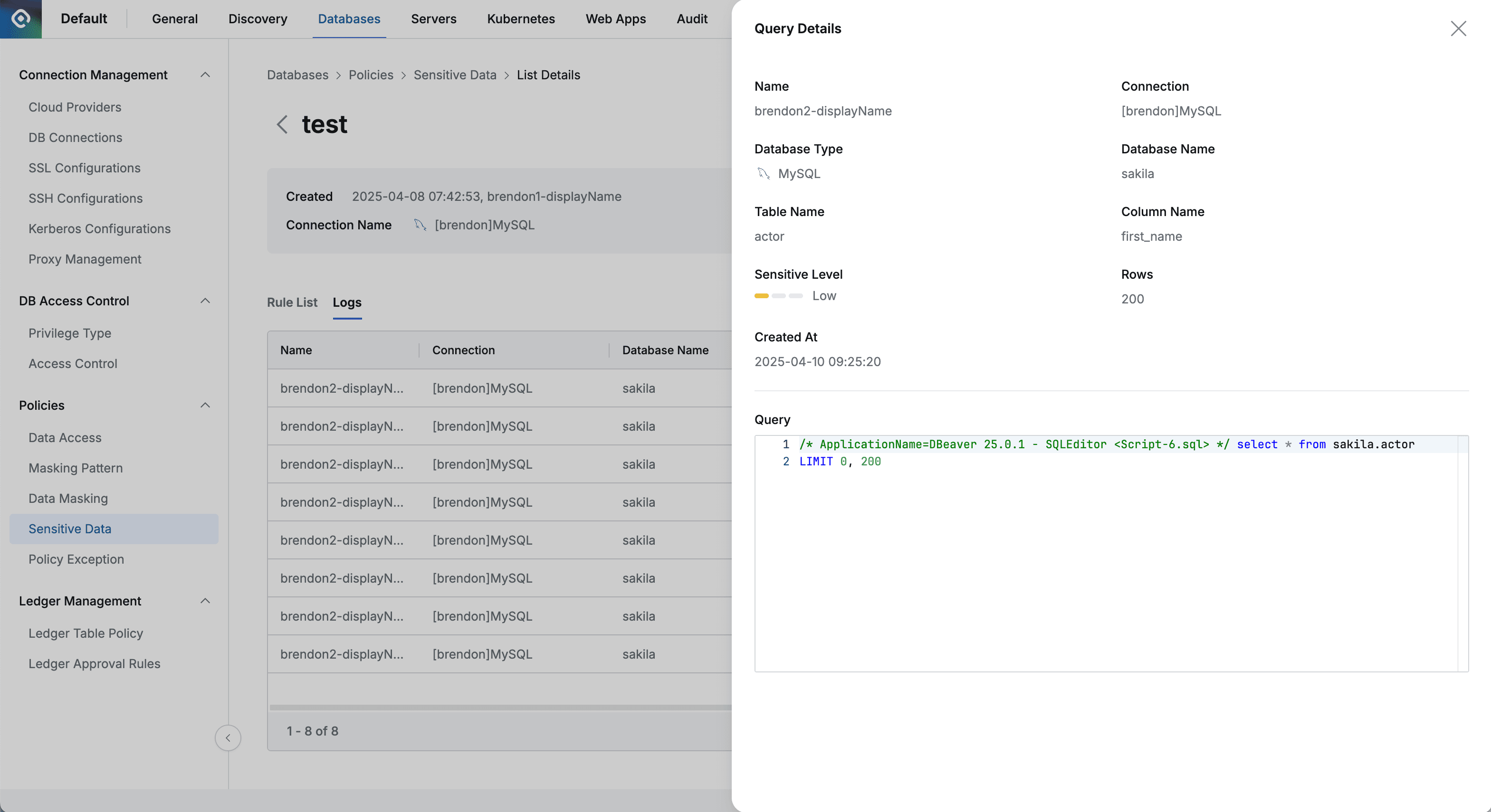This screenshot has width=1491, height=812.
Task: Open DB Connections in sidebar
Action: point(75,138)
